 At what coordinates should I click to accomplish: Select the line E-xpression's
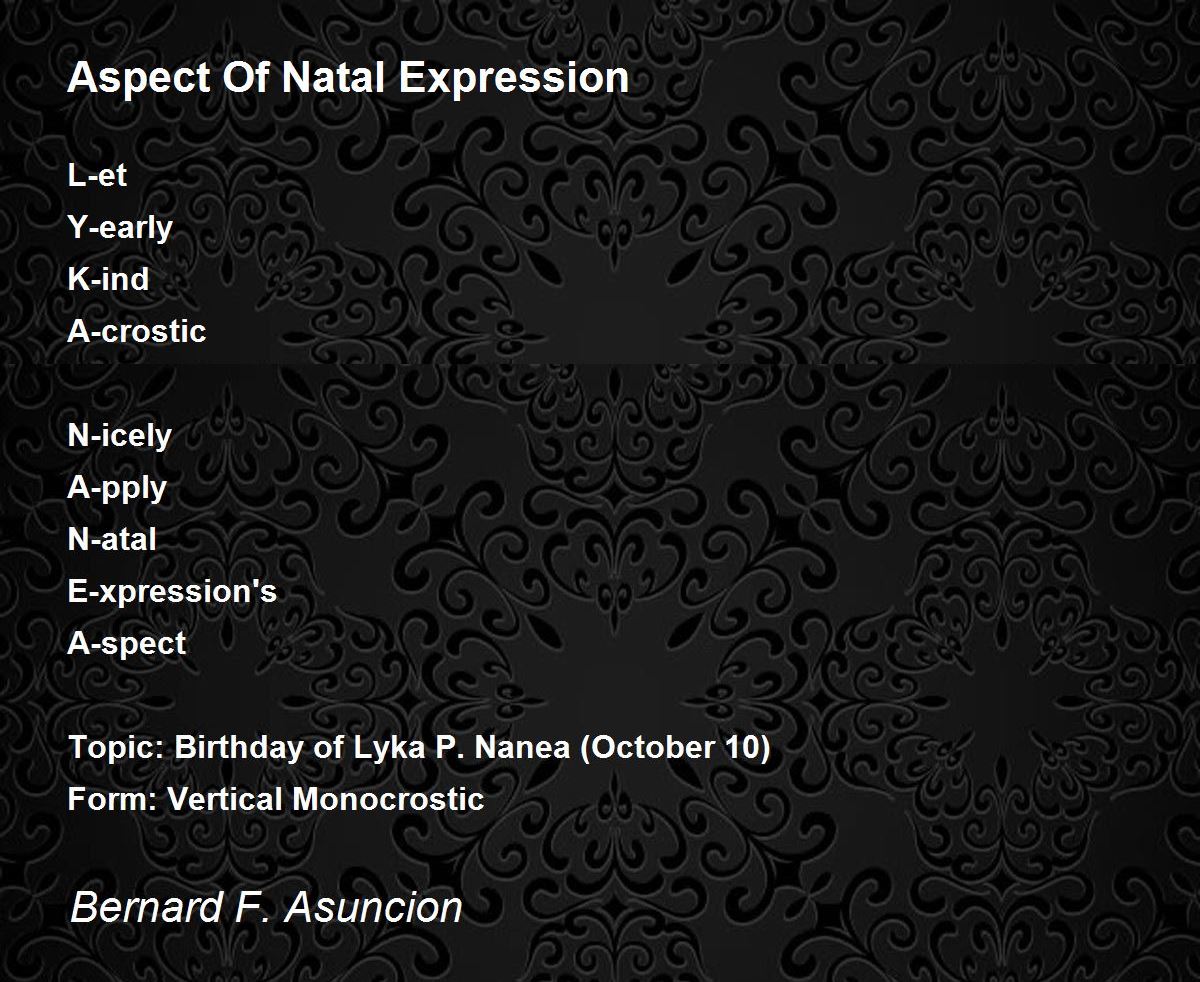tap(172, 592)
